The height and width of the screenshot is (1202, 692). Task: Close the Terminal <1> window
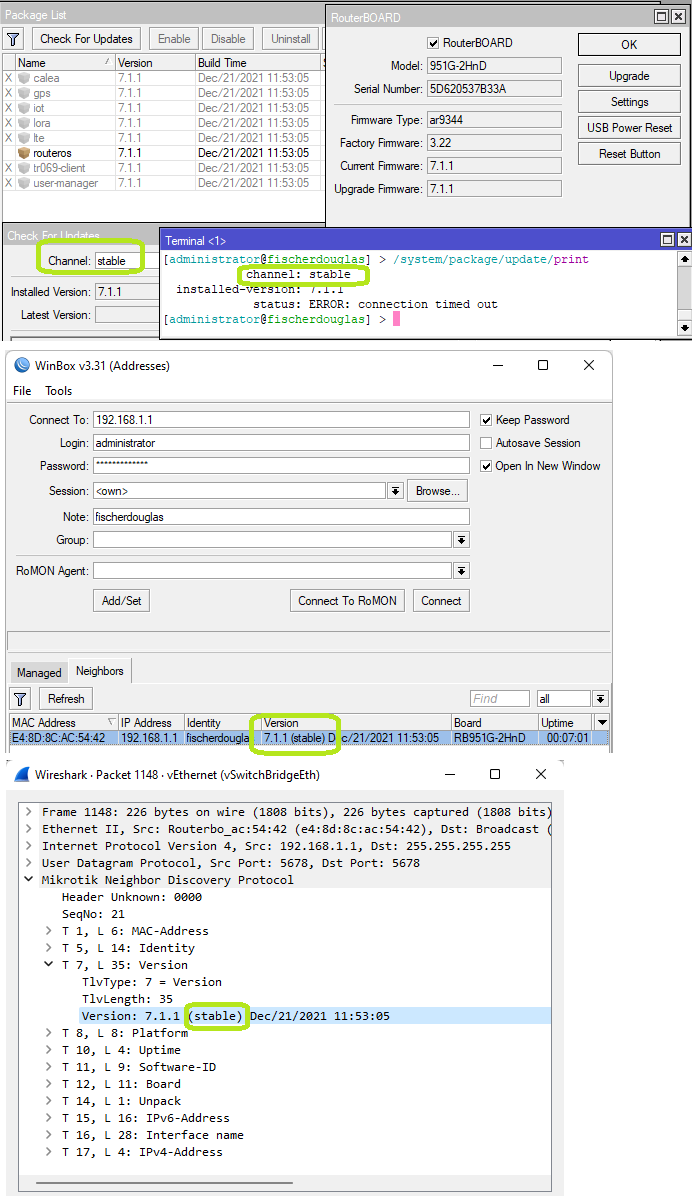684,240
